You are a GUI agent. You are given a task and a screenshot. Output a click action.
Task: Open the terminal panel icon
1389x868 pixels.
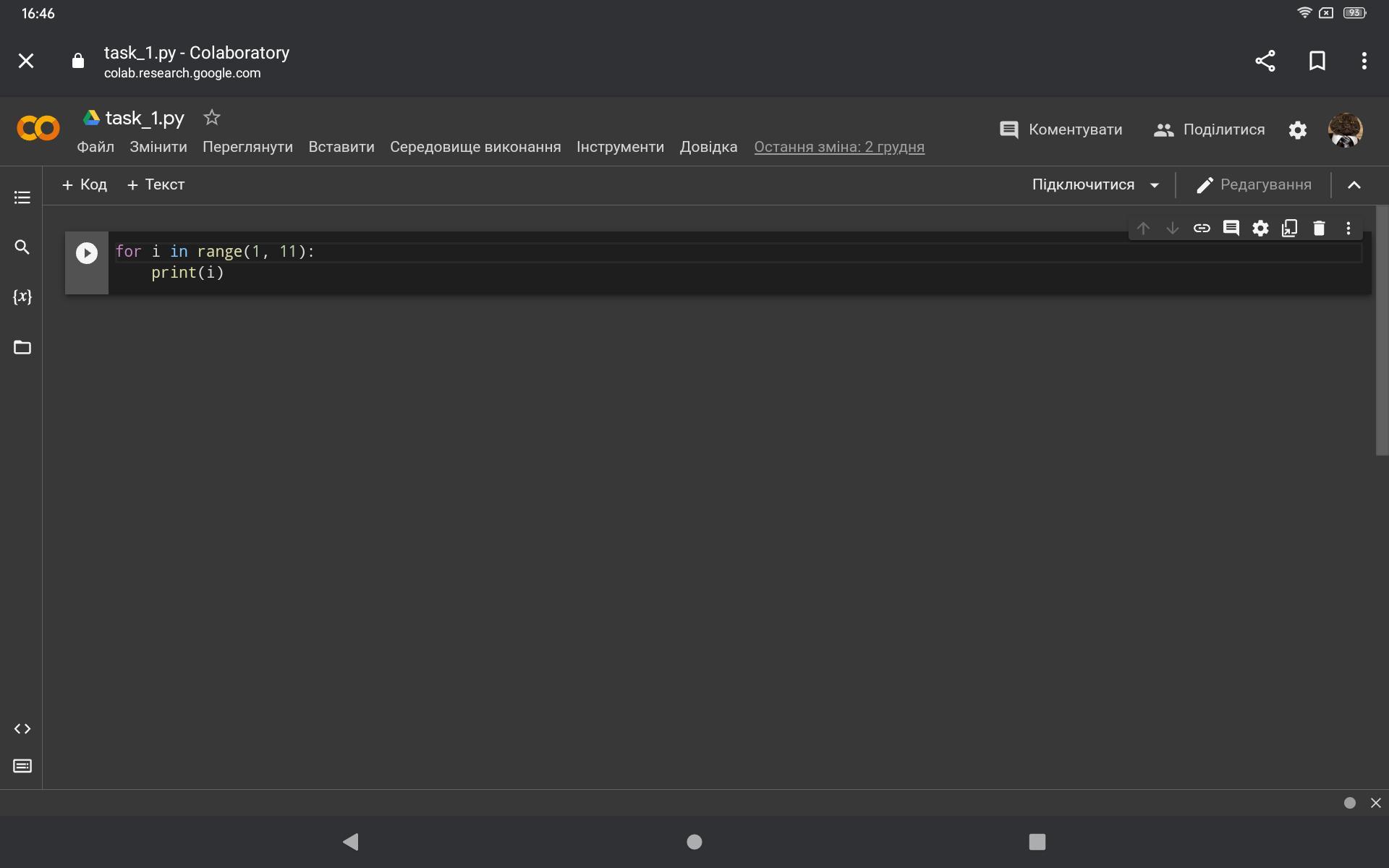click(x=22, y=766)
